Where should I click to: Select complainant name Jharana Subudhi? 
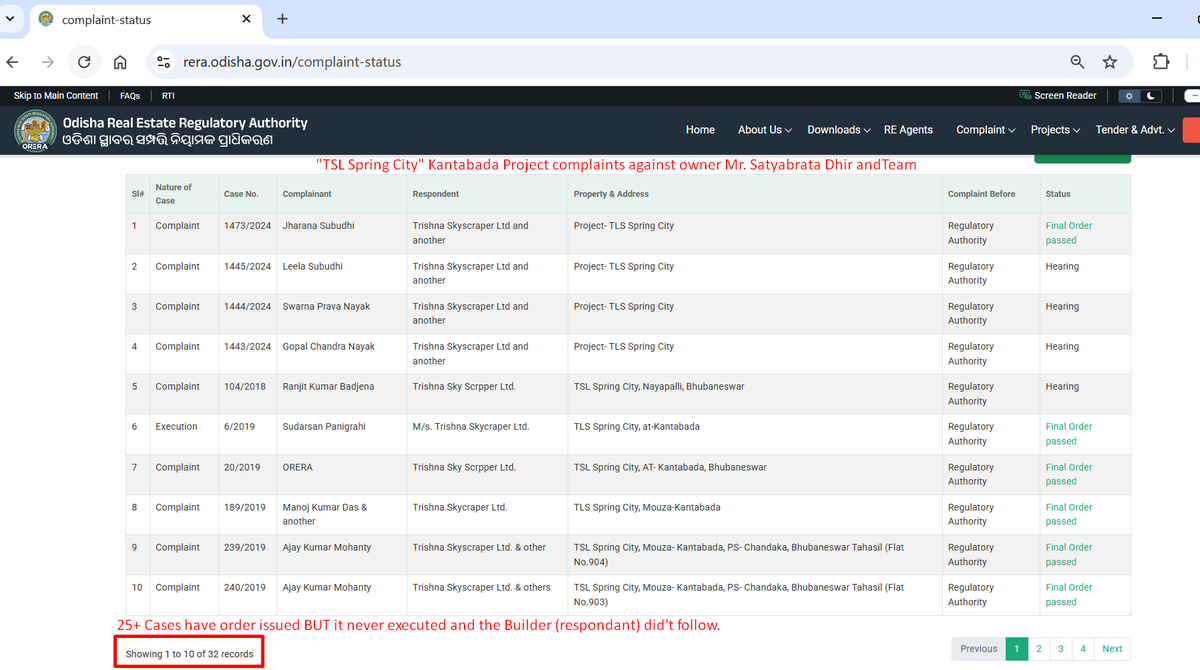pos(319,226)
